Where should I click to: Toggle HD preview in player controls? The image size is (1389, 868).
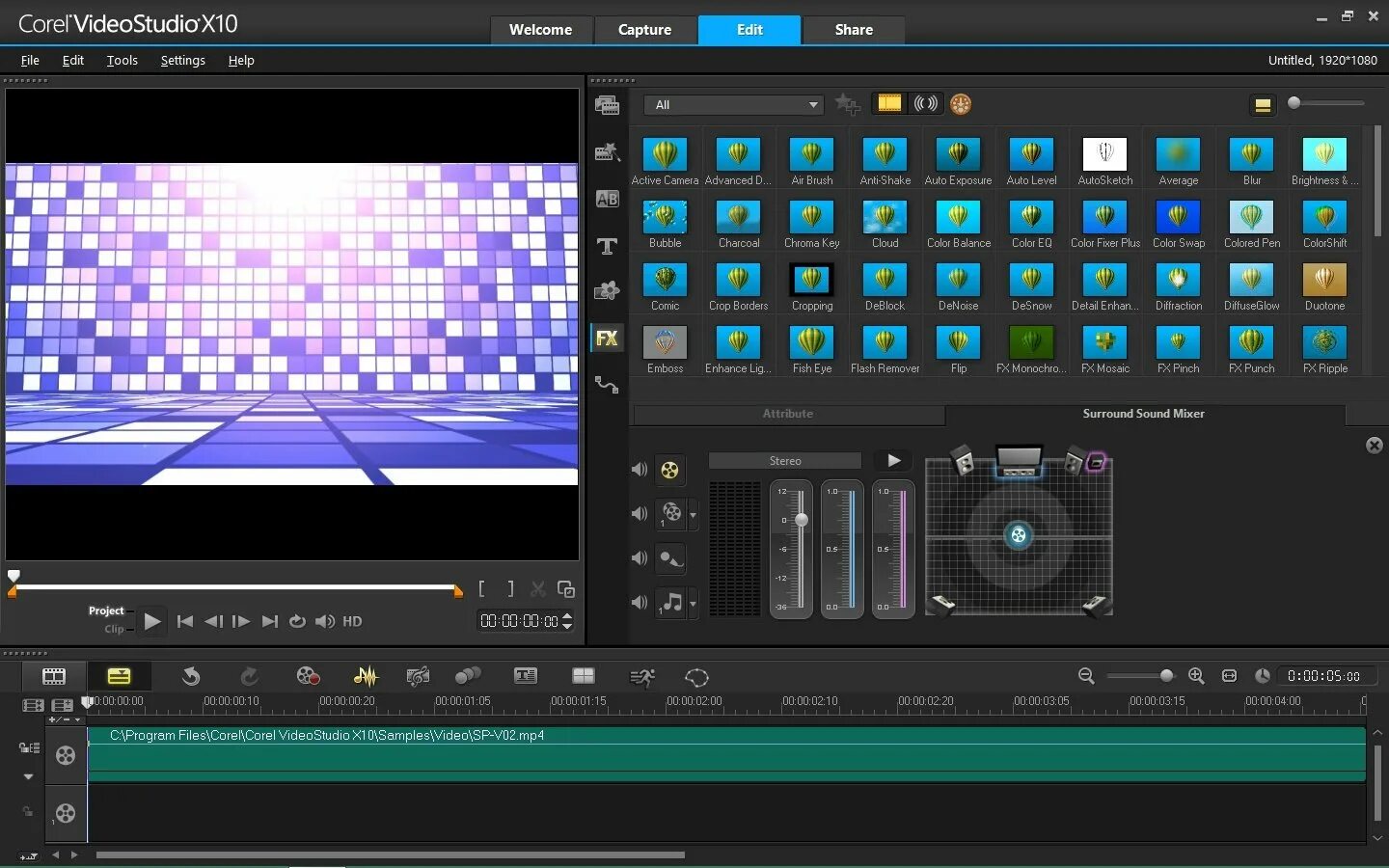(x=352, y=621)
